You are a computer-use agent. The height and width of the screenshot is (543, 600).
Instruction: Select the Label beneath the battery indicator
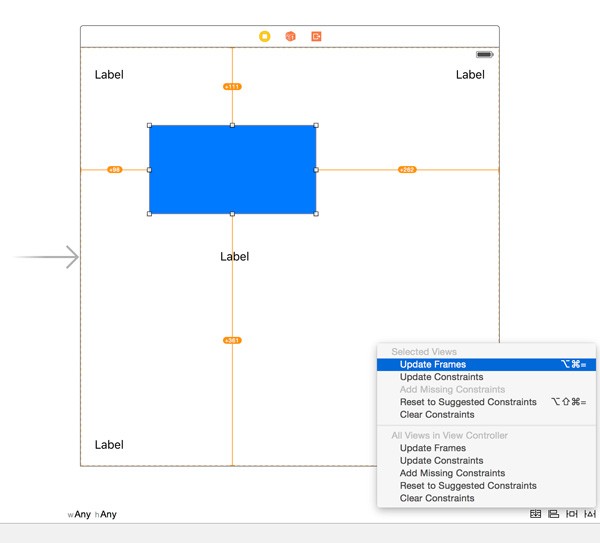pyautogui.click(x=470, y=75)
